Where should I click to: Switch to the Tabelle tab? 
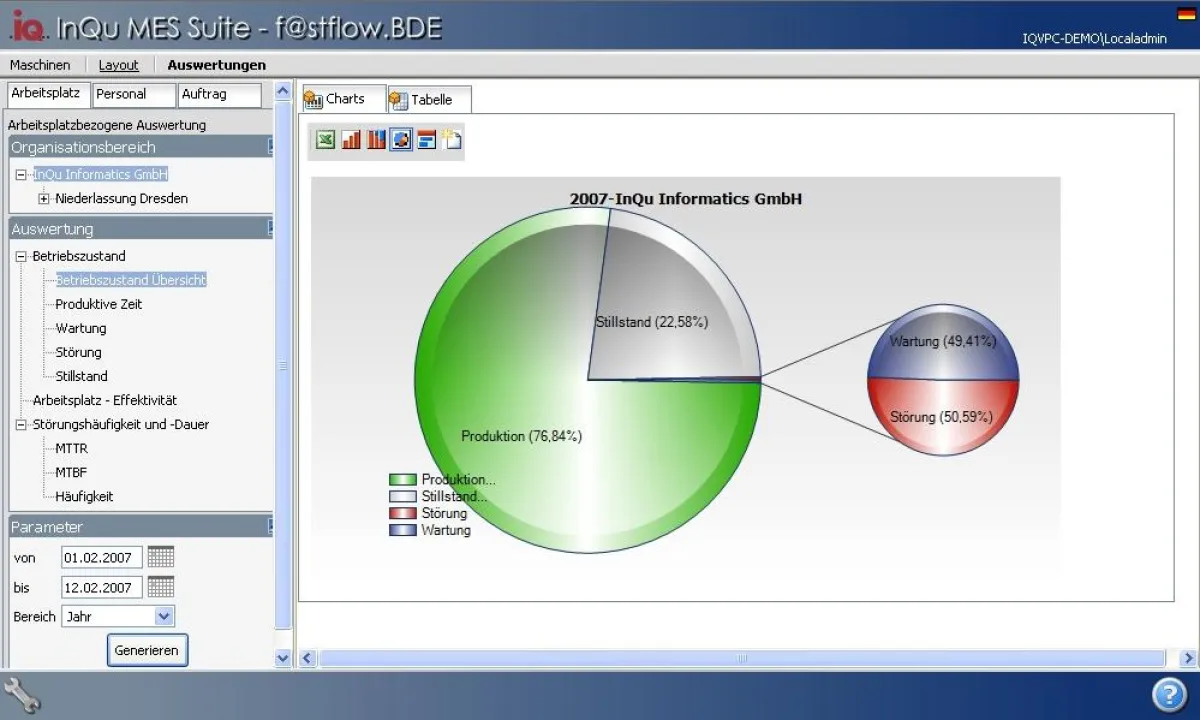[x=427, y=99]
